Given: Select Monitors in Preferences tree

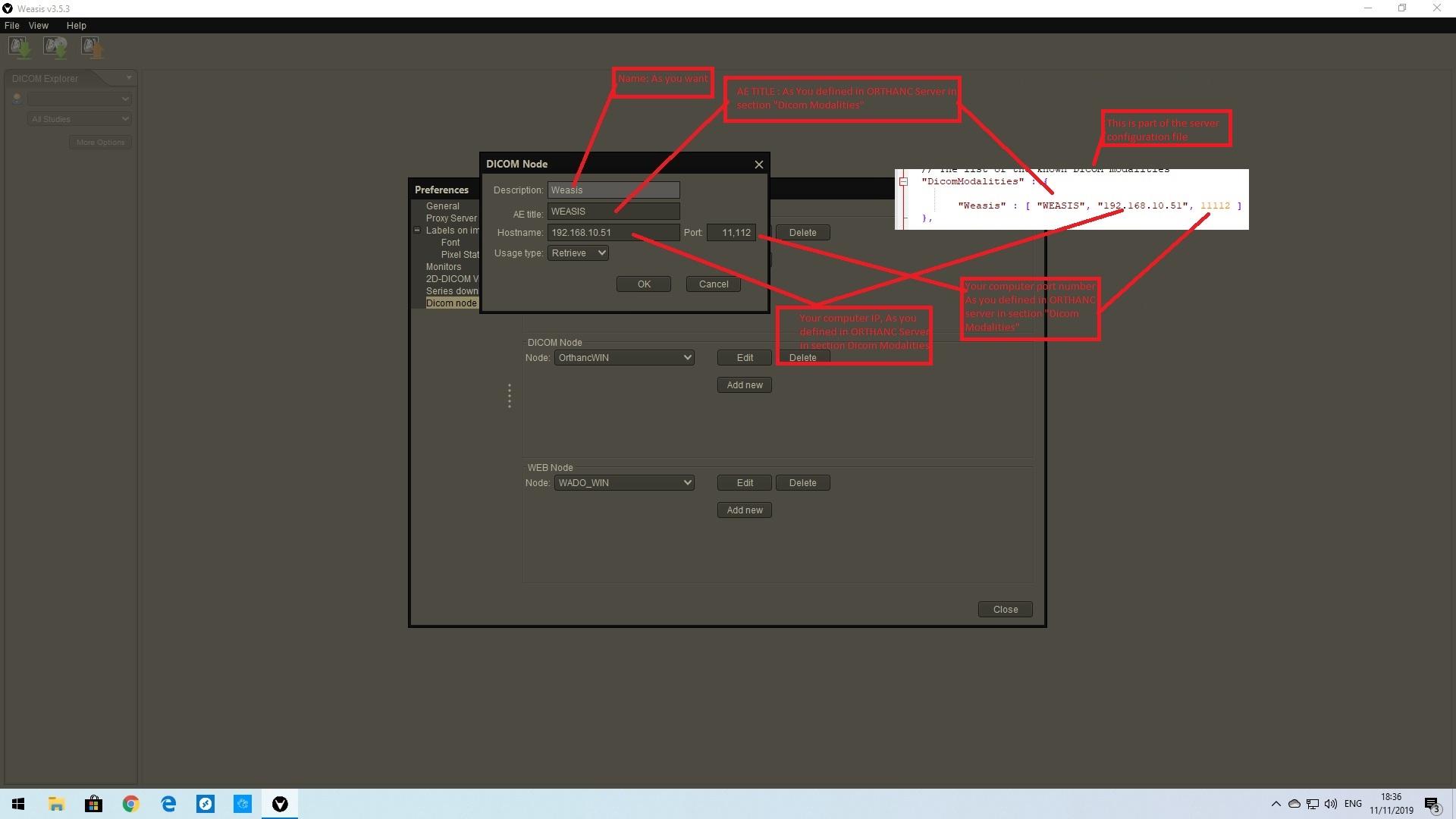Looking at the screenshot, I should (x=444, y=267).
